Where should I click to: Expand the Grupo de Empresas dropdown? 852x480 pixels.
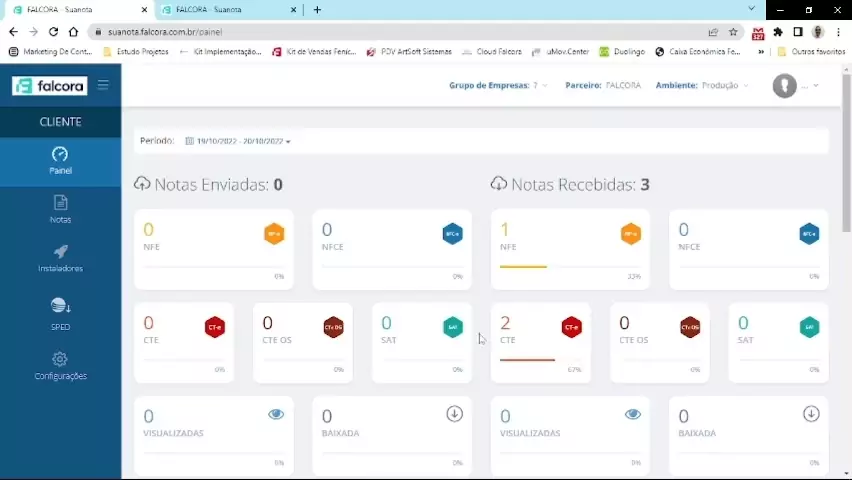point(498,86)
